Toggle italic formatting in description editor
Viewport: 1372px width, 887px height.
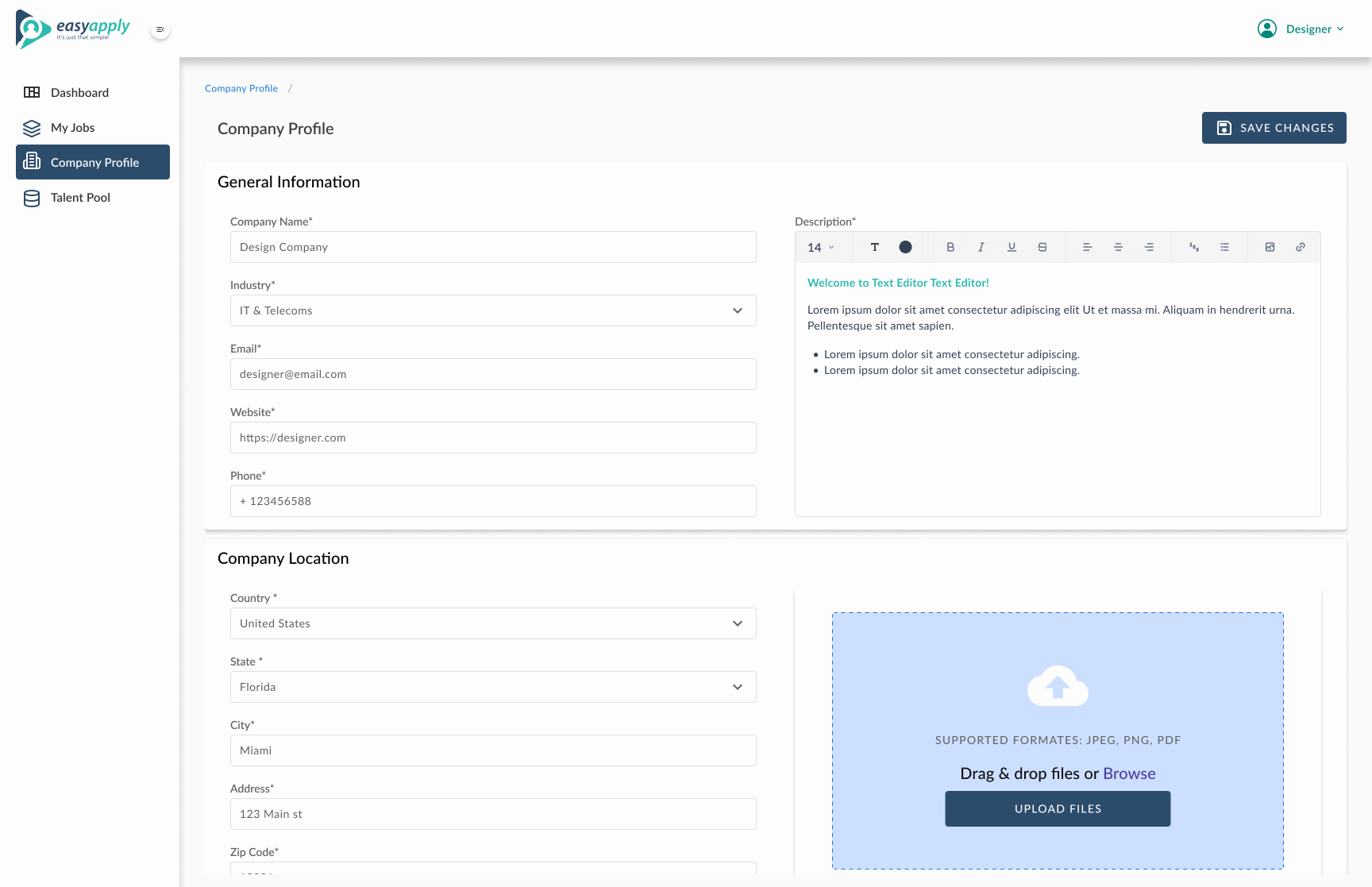tap(981, 247)
